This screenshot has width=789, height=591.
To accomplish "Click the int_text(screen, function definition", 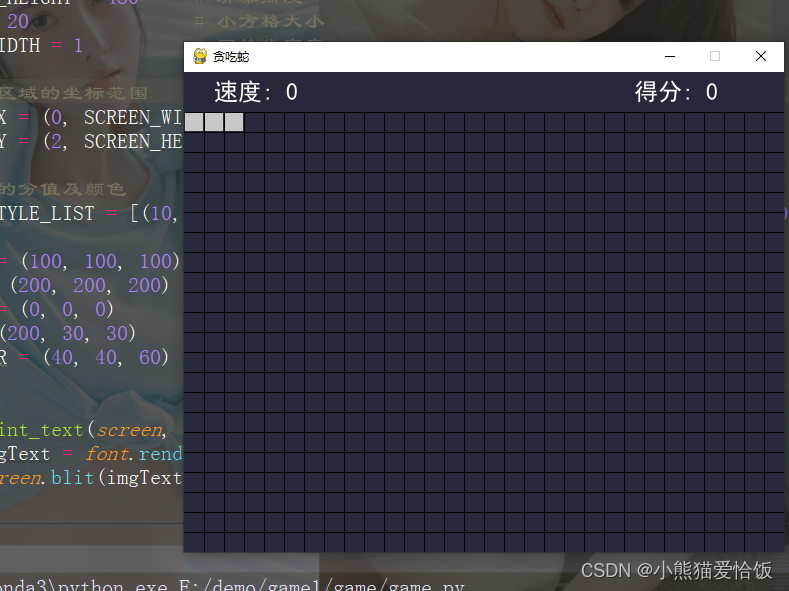I will [83, 430].
